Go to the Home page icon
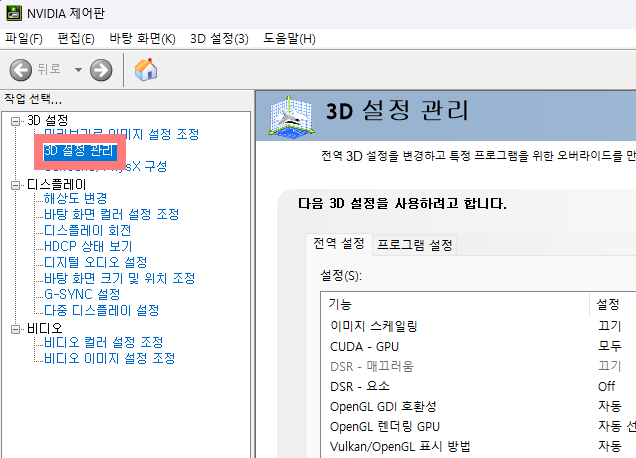636x458 pixels. coord(146,70)
